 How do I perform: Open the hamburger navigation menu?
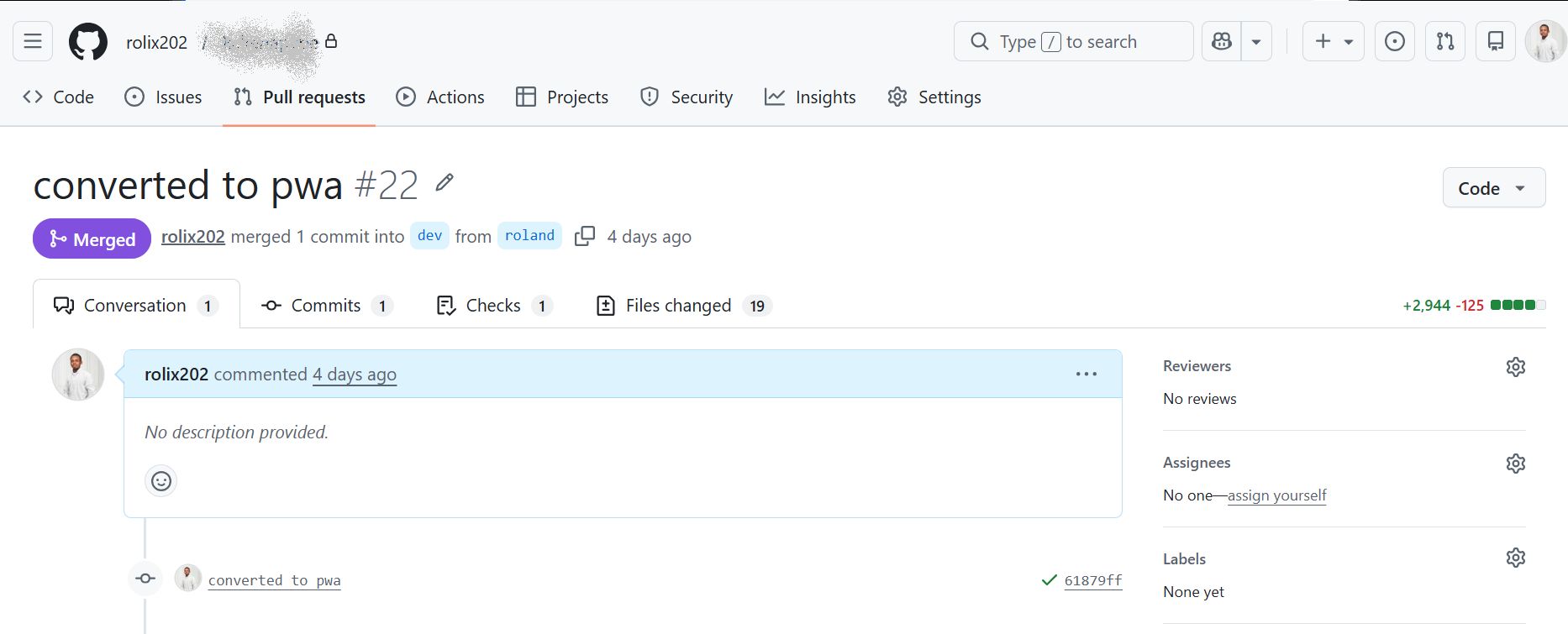(33, 41)
